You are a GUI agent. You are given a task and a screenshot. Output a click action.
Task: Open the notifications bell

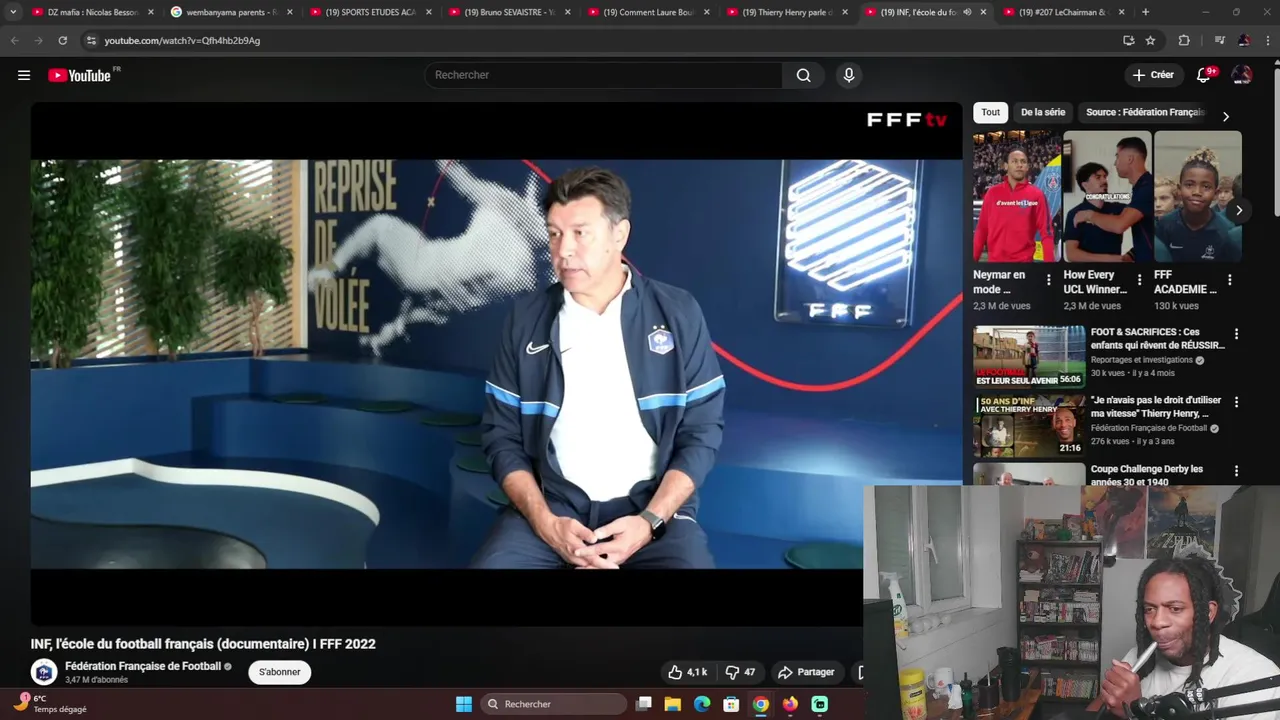tap(1203, 75)
